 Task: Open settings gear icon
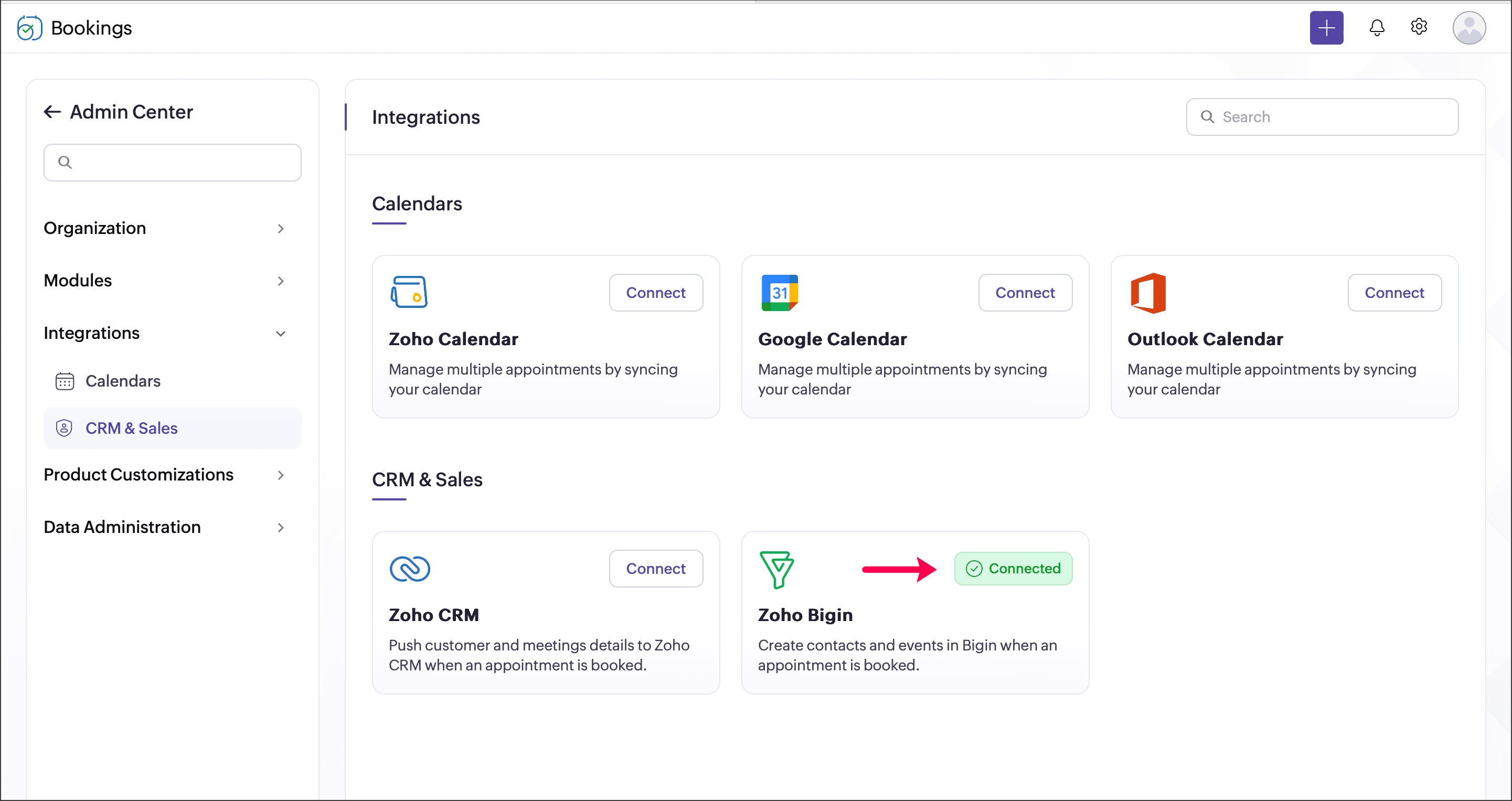pyautogui.click(x=1419, y=27)
